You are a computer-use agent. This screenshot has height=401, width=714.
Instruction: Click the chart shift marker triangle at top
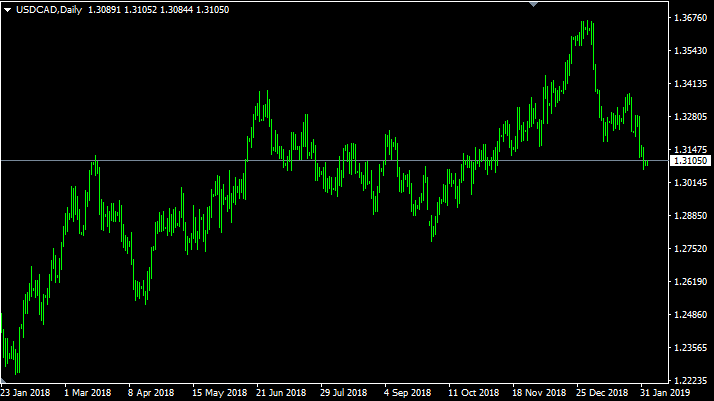pos(533,4)
